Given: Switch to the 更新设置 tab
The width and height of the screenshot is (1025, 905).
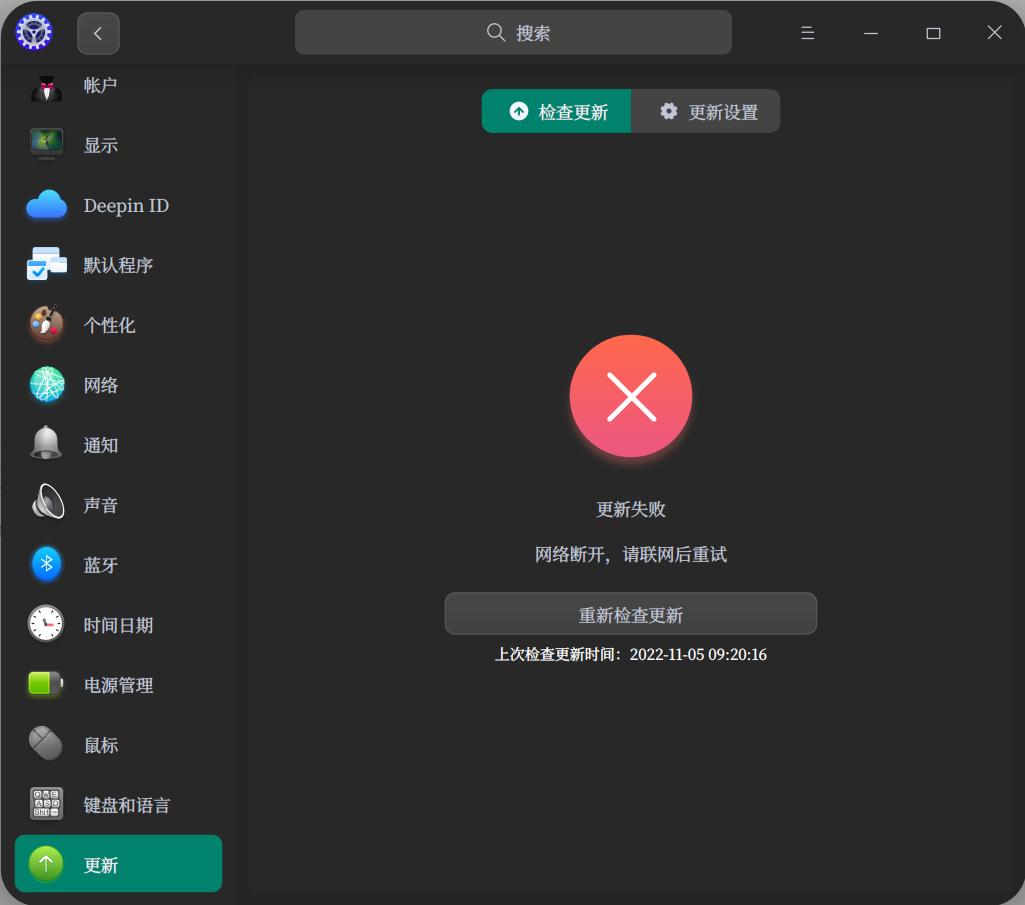Looking at the screenshot, I should 705,111.
